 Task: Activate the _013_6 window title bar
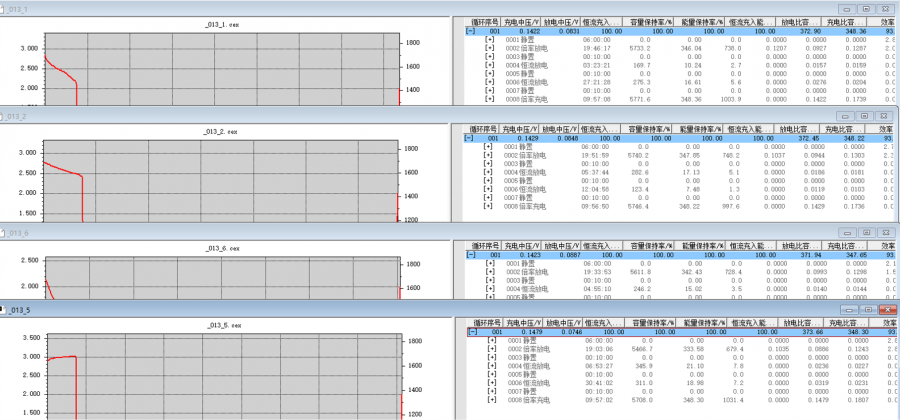click(x=400, y=232)
